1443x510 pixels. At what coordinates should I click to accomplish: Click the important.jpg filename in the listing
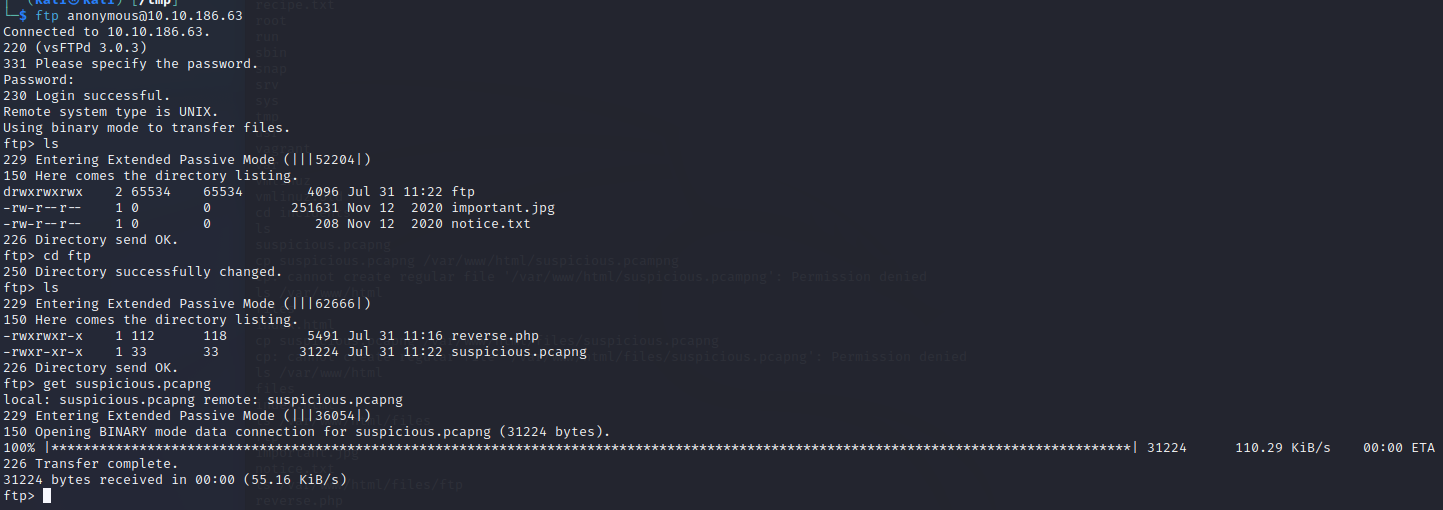[x=502, y=208]
